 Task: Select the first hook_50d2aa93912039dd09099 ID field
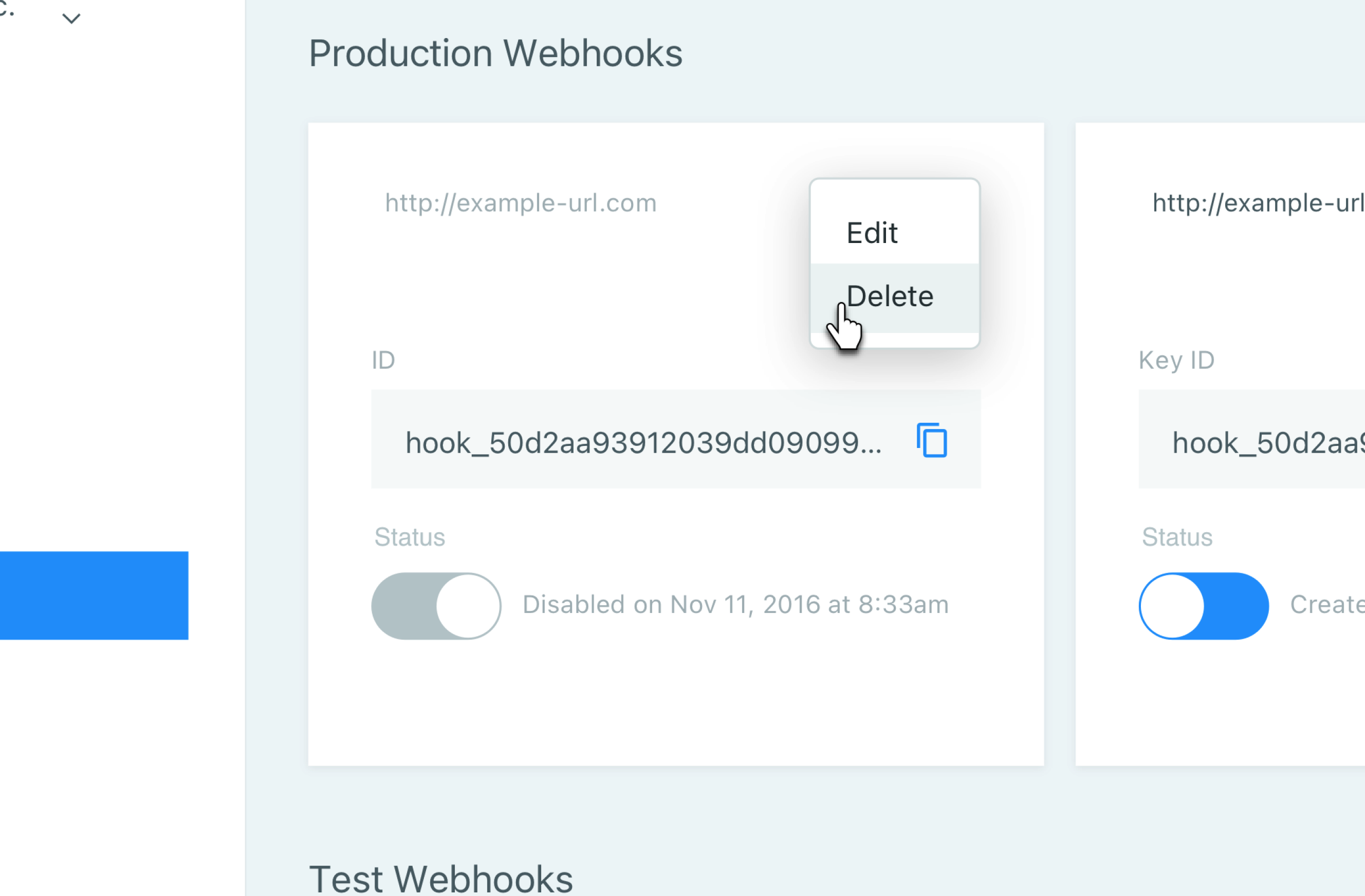(676, 439)
